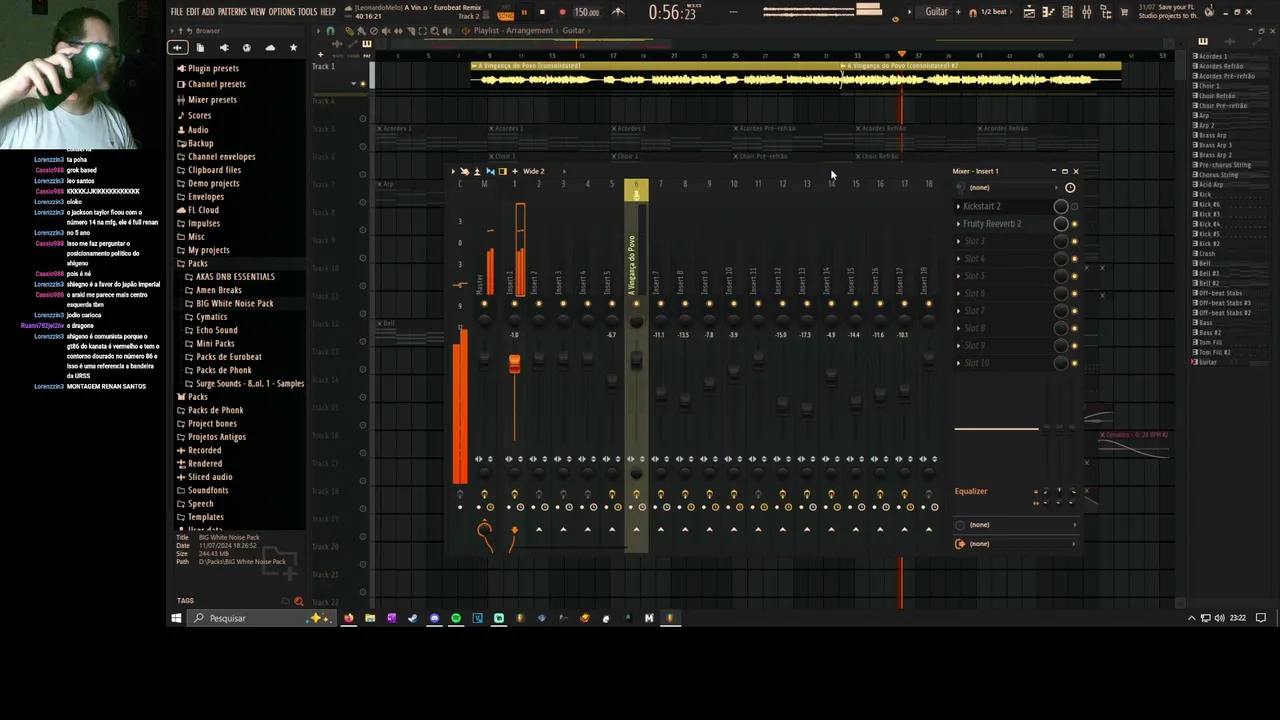Open the Cymatics pack folder
1280x720 pixels.
click(211, 317)
